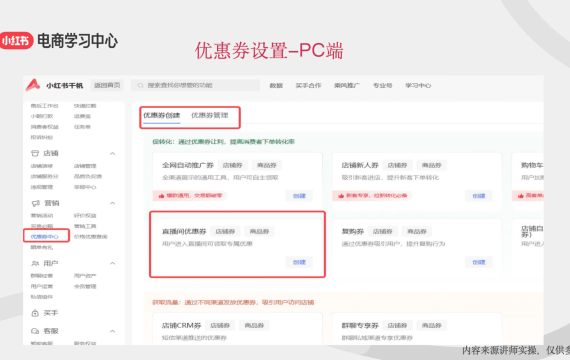Open 营销活动 in the sidebar
Viewport: 570px width, 360px height.
tap(42, 216)
